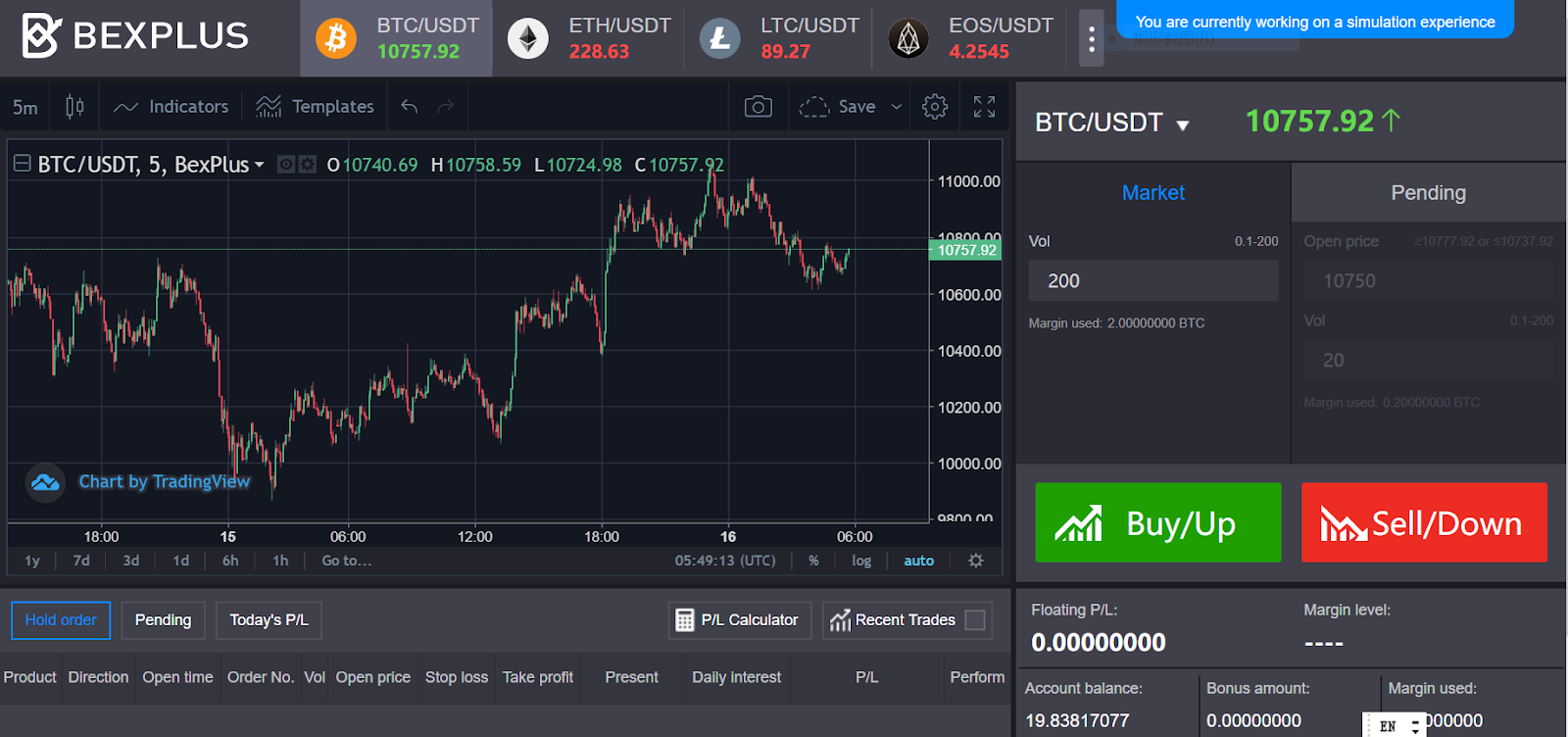Click account balance value 19.83817077
Screen dimensions: 1568x737
(1077, 720)
